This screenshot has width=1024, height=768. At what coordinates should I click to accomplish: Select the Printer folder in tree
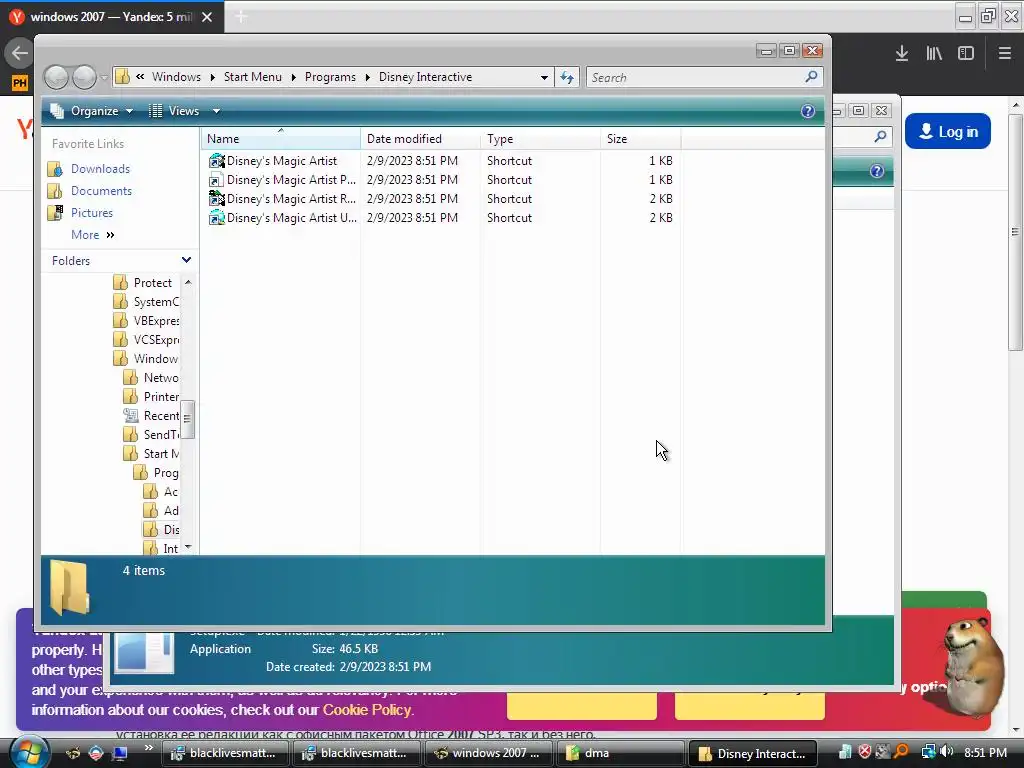(152, 396)
